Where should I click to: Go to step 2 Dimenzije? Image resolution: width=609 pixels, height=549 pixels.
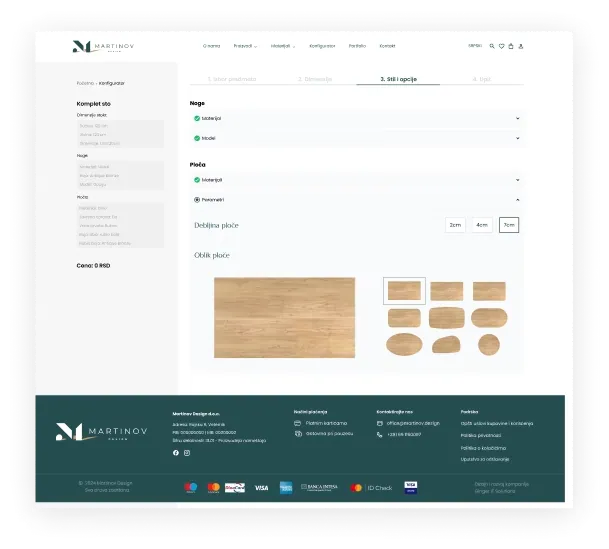pos(315,79)
